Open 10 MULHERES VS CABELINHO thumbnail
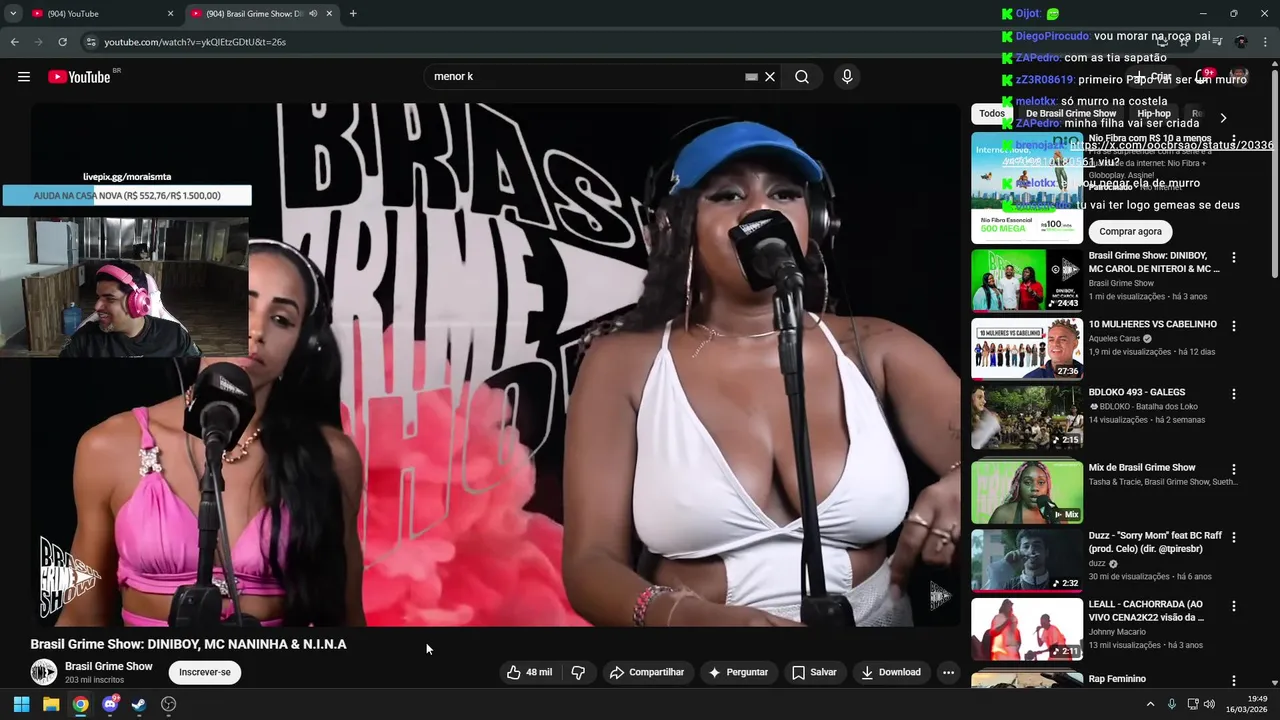Viewport: 1280px width, 720px height. pyautogui.click(x=1027, y=349)
